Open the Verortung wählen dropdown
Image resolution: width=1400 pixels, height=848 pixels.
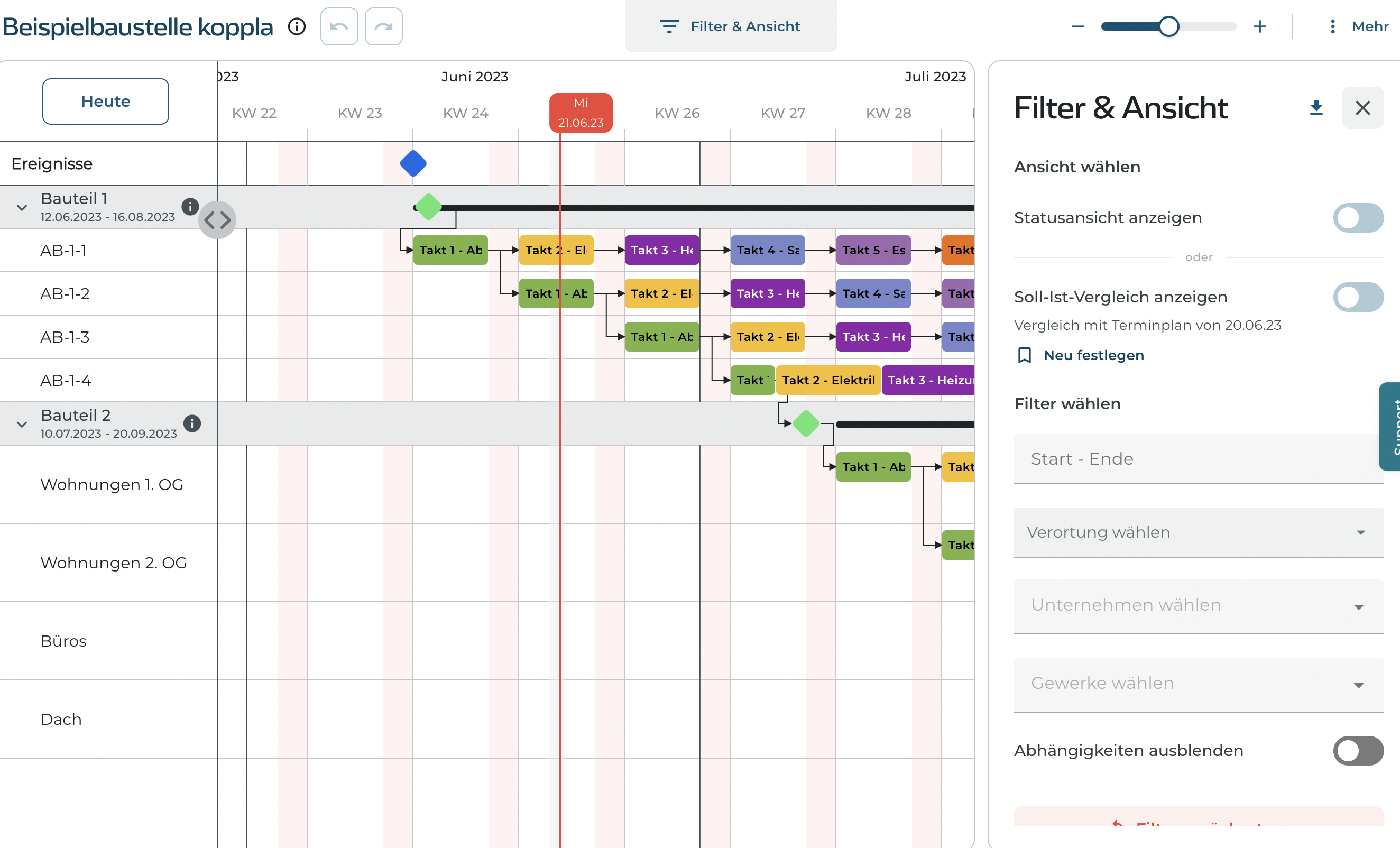click(x=1198, y=533)
